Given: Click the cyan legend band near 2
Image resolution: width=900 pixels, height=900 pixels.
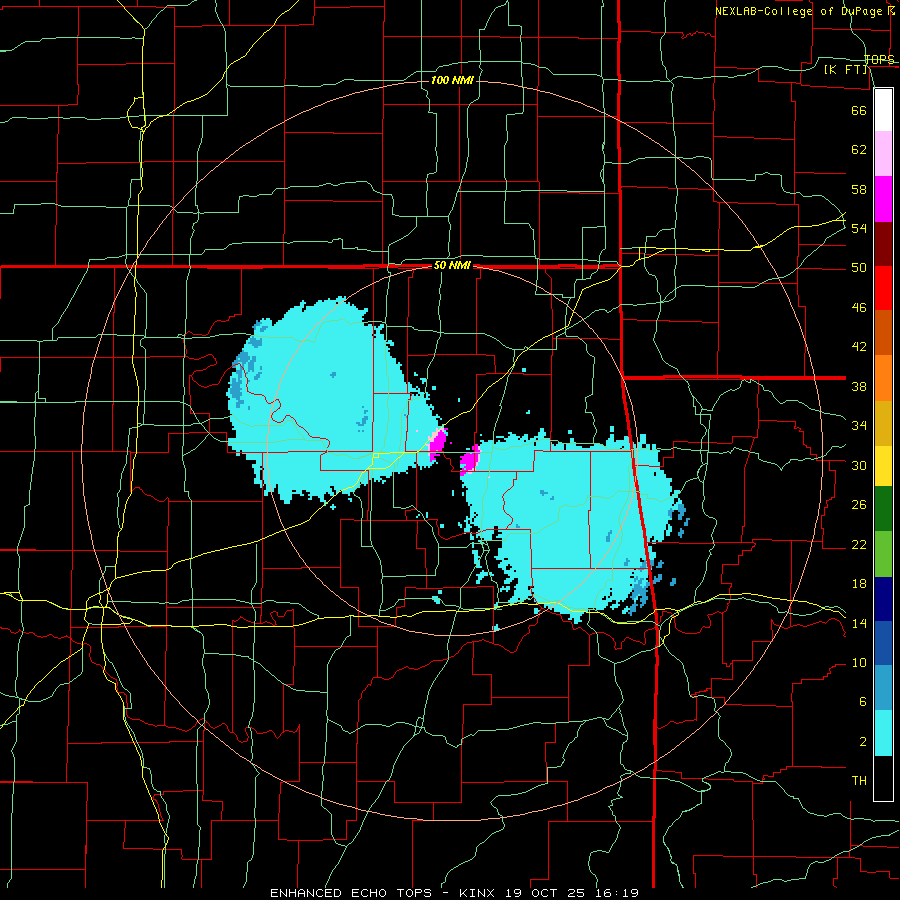Looking at the screenshot, I should [883, 733].
